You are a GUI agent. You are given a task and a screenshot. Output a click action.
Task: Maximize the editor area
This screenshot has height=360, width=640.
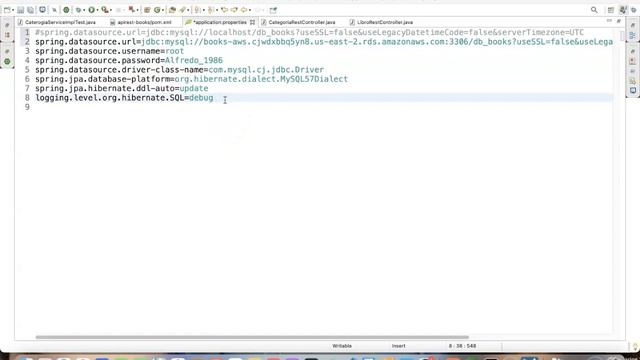[x=619, y=20]
